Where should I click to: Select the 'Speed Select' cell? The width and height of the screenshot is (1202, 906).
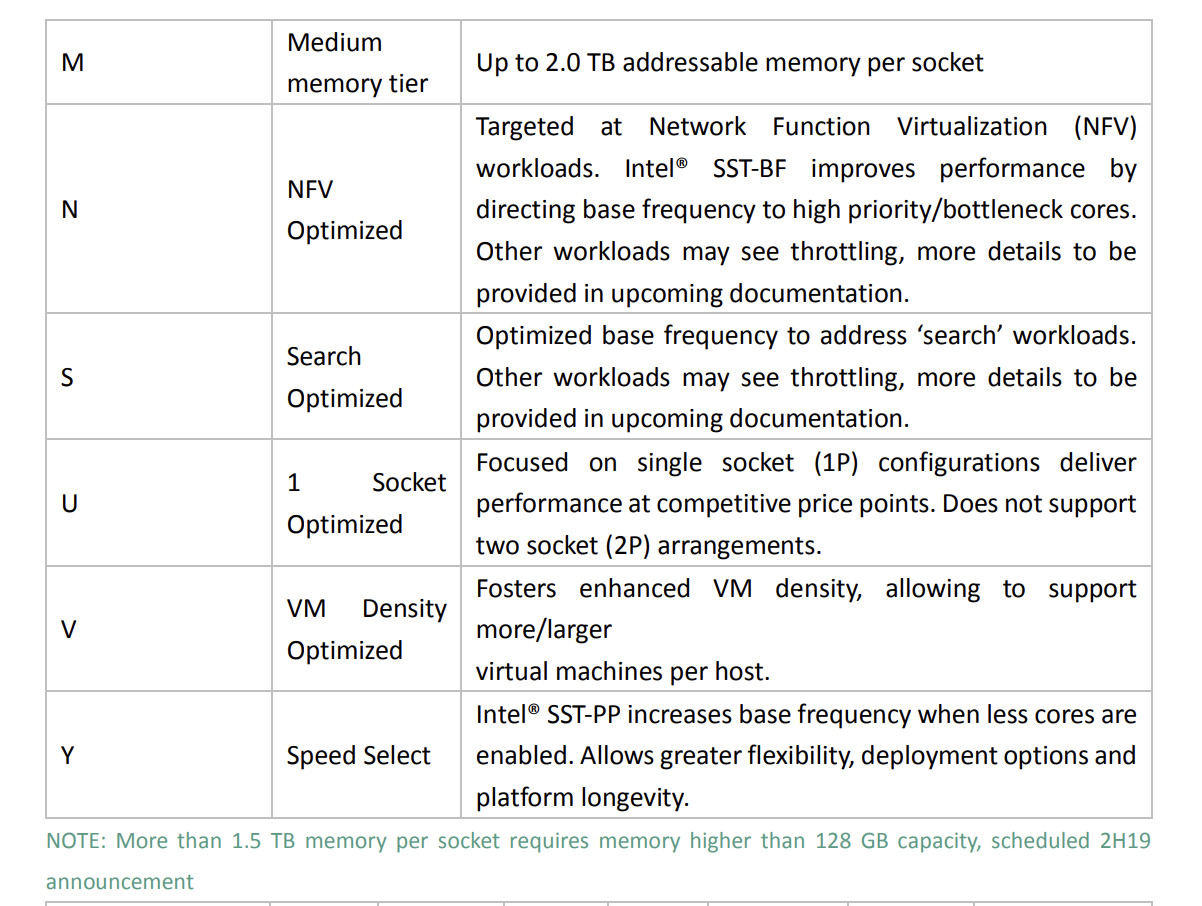point(358,756)
